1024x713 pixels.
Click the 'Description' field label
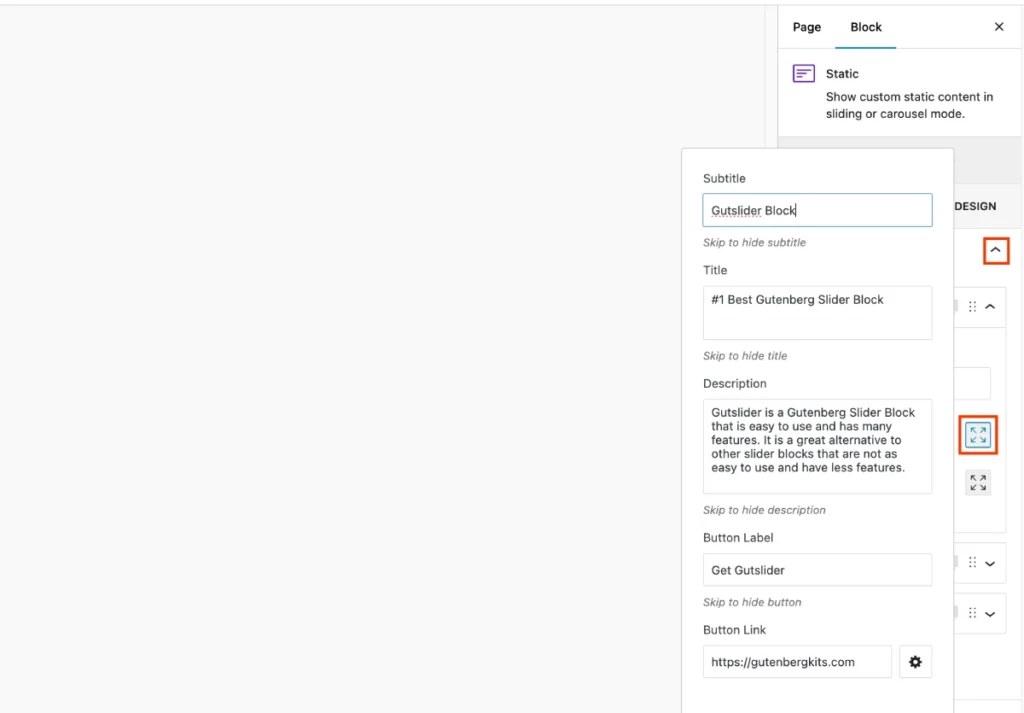(735, 383)
